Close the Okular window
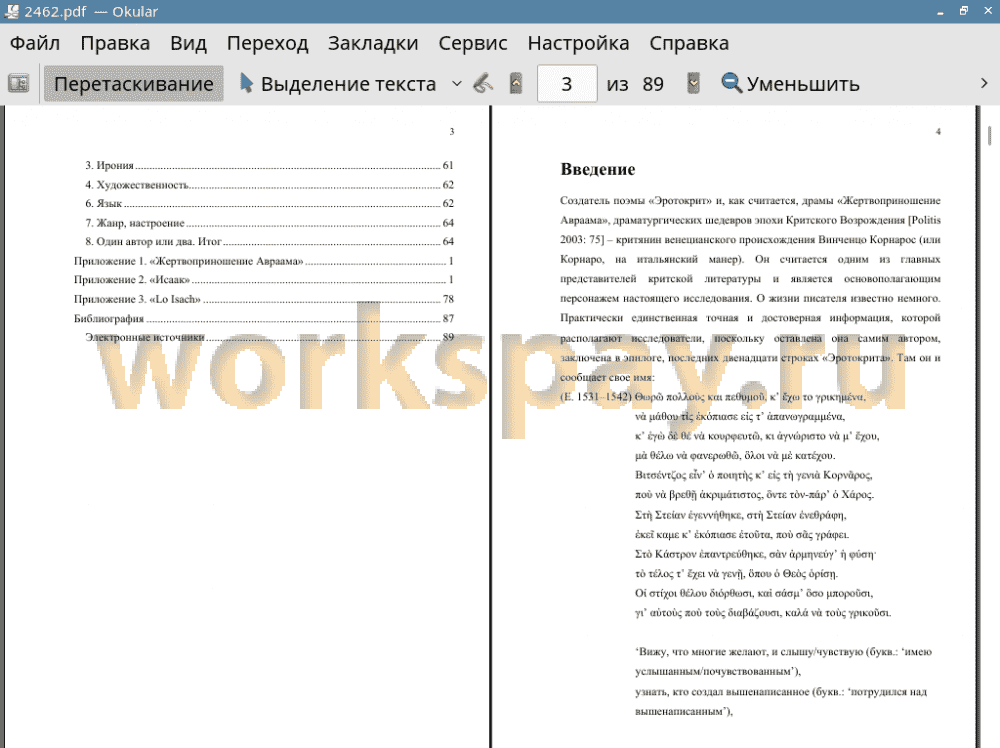Screen dimensions: 1000x748 point(987,11)
